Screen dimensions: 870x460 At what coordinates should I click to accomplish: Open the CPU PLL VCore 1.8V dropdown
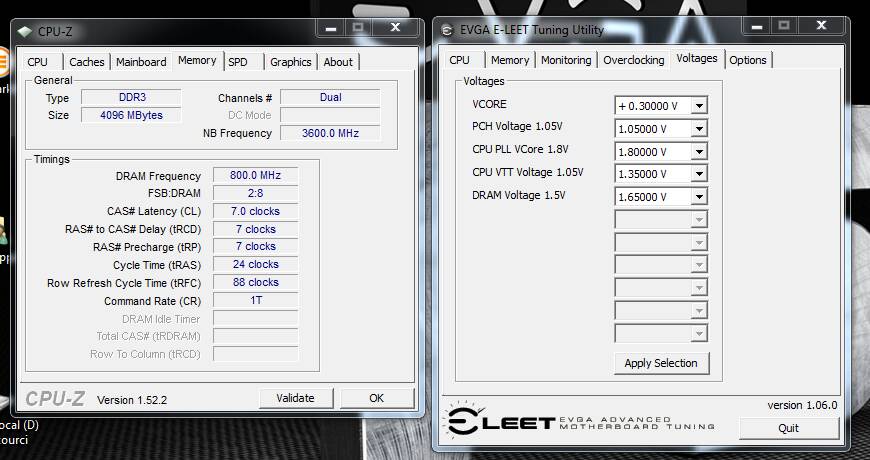click(699, 151)
